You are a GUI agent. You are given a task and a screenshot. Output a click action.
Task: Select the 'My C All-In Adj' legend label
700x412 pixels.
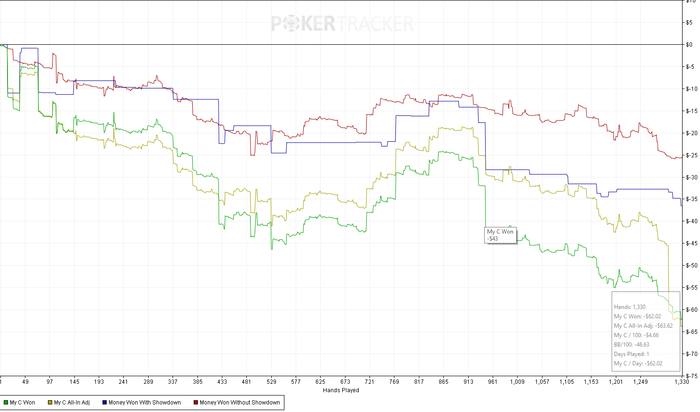point(72,403)
